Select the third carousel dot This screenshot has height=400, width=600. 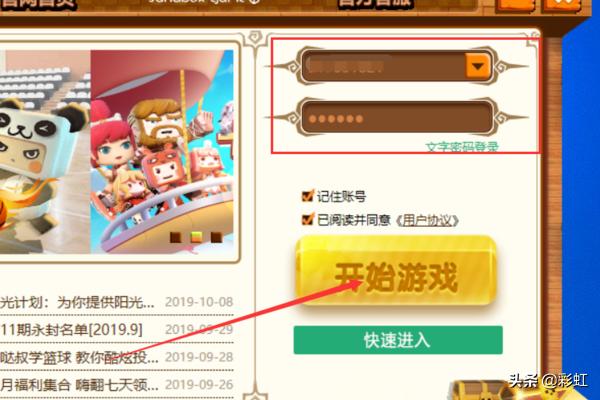[216, 237]
